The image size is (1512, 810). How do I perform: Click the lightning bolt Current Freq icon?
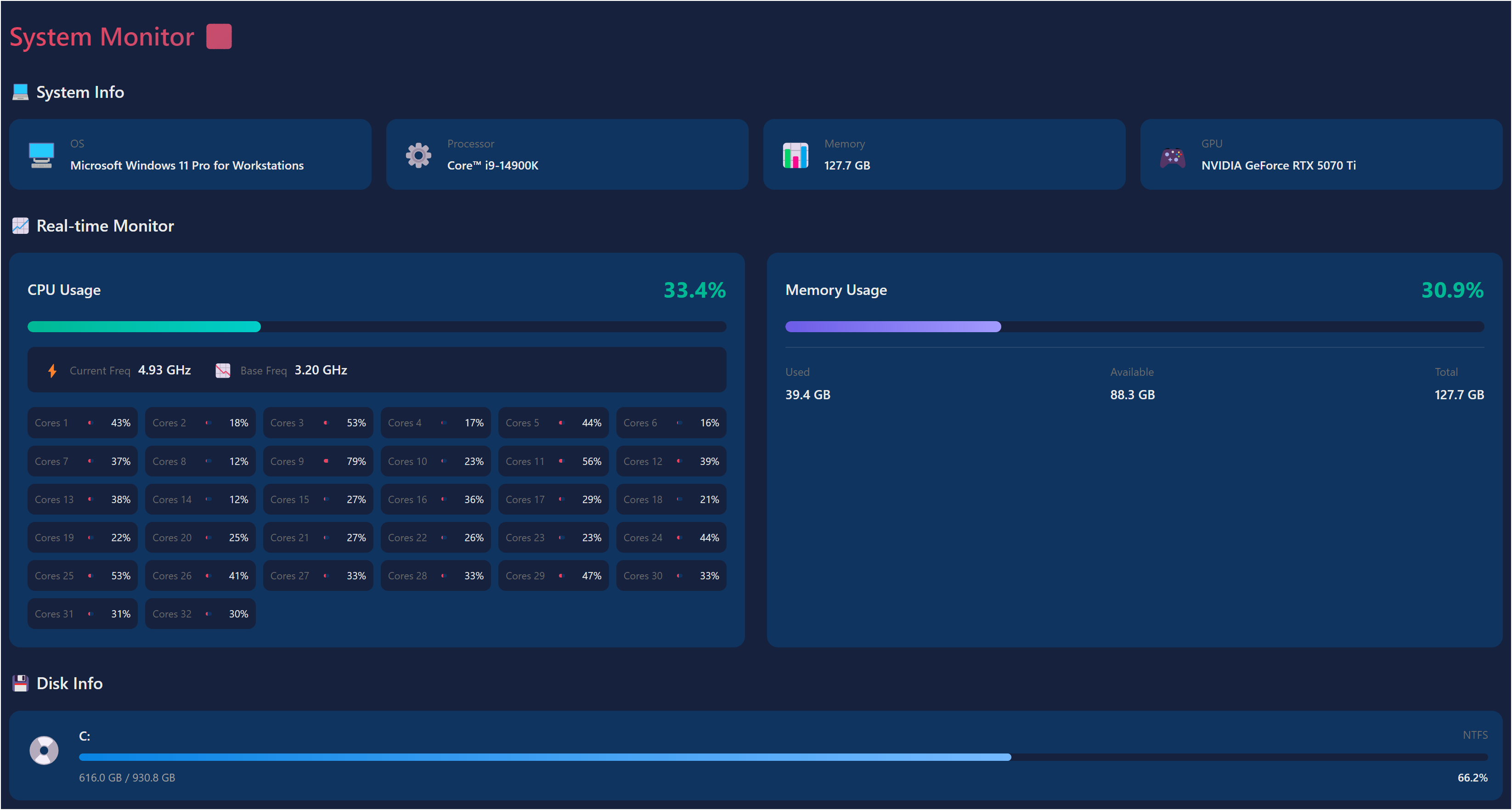pyautogui.click(x=52, y=370)
